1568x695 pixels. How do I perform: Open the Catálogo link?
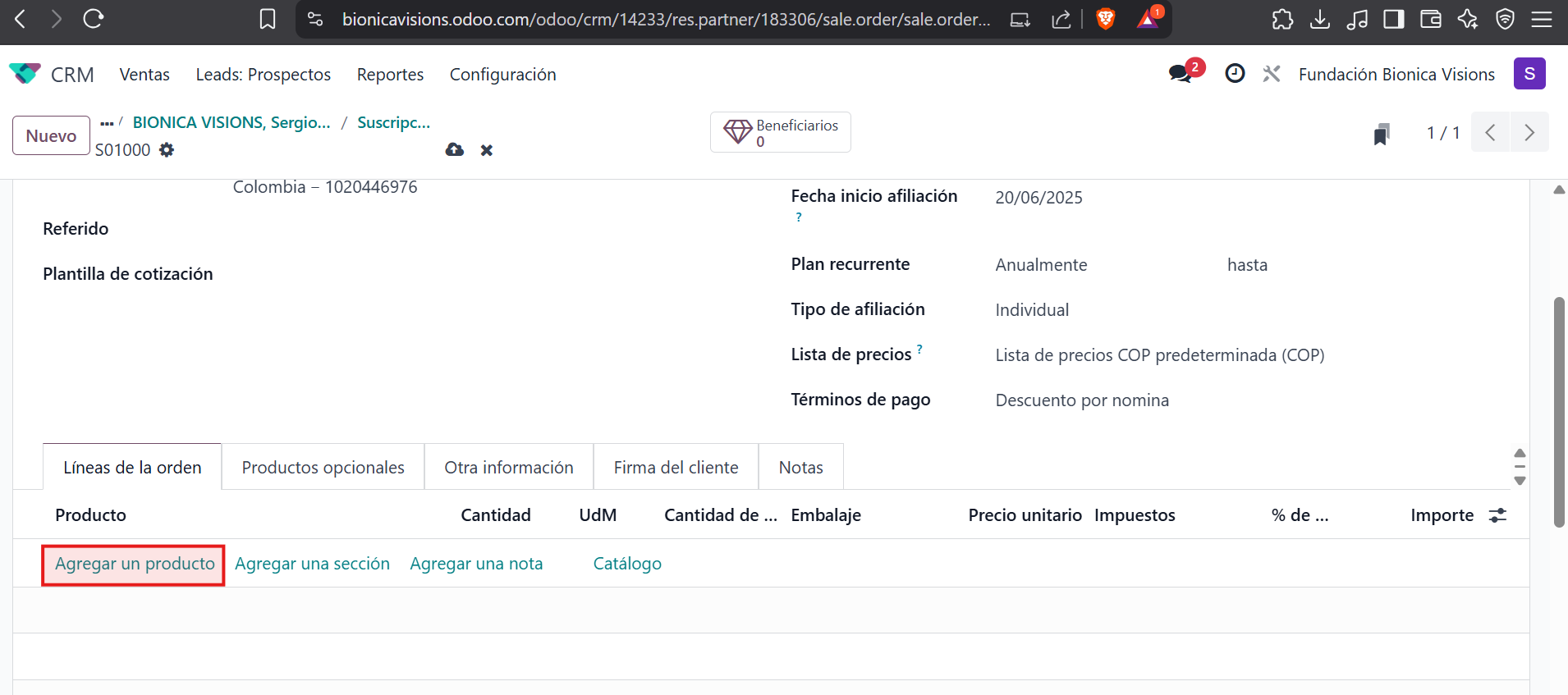click(x=627, y=565)
